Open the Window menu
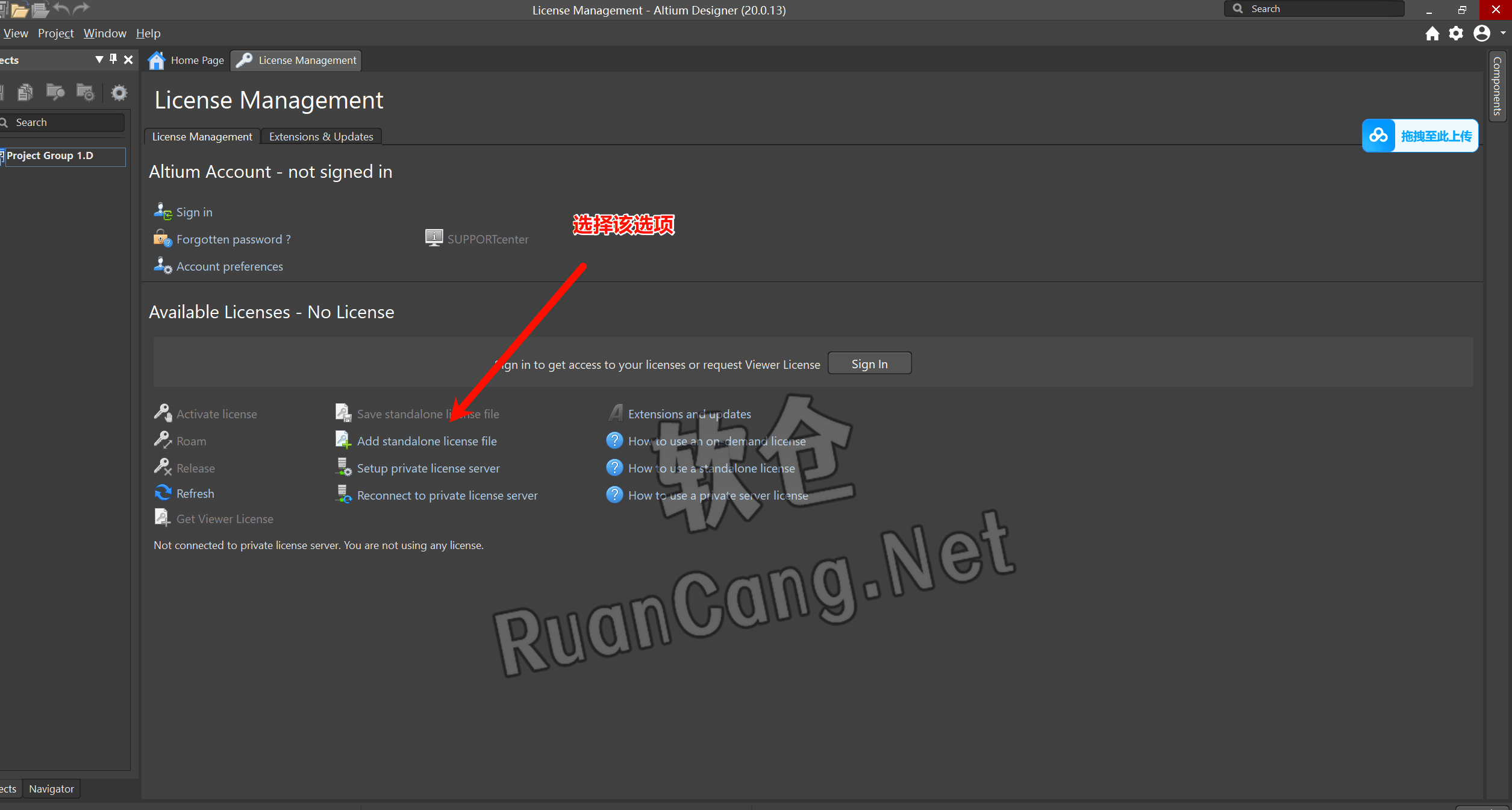The height and width of the screenshot is (810, 1512). 105,33
